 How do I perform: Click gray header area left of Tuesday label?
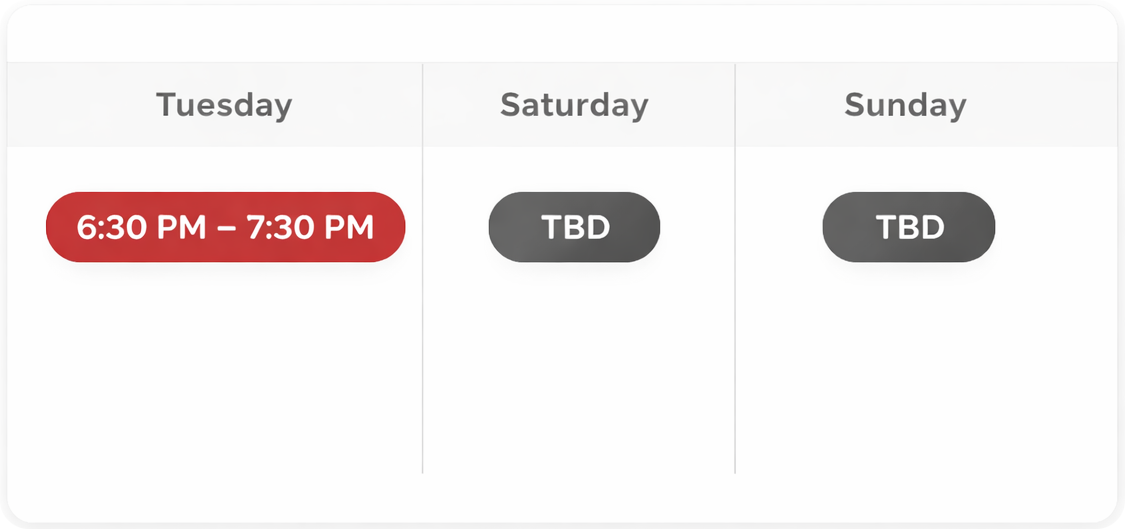point(80,105)
